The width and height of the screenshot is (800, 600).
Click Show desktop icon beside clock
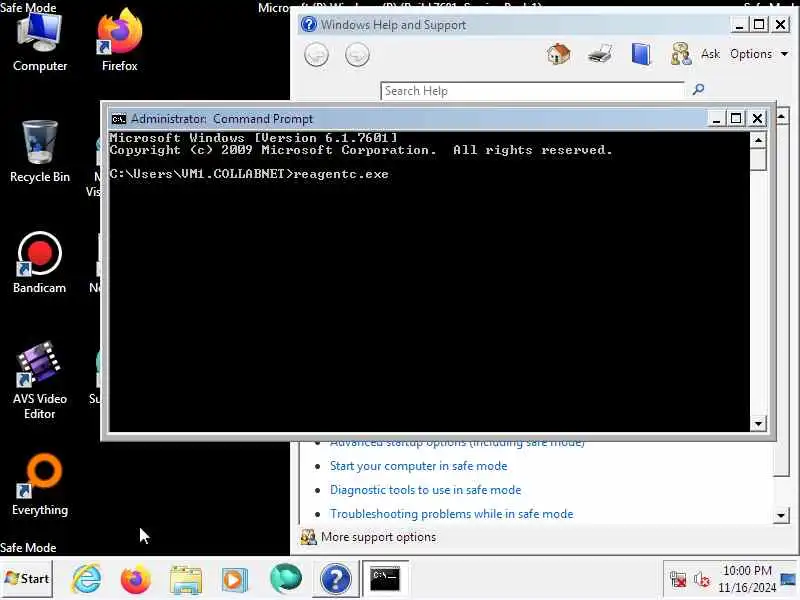[x=788, y=579]
